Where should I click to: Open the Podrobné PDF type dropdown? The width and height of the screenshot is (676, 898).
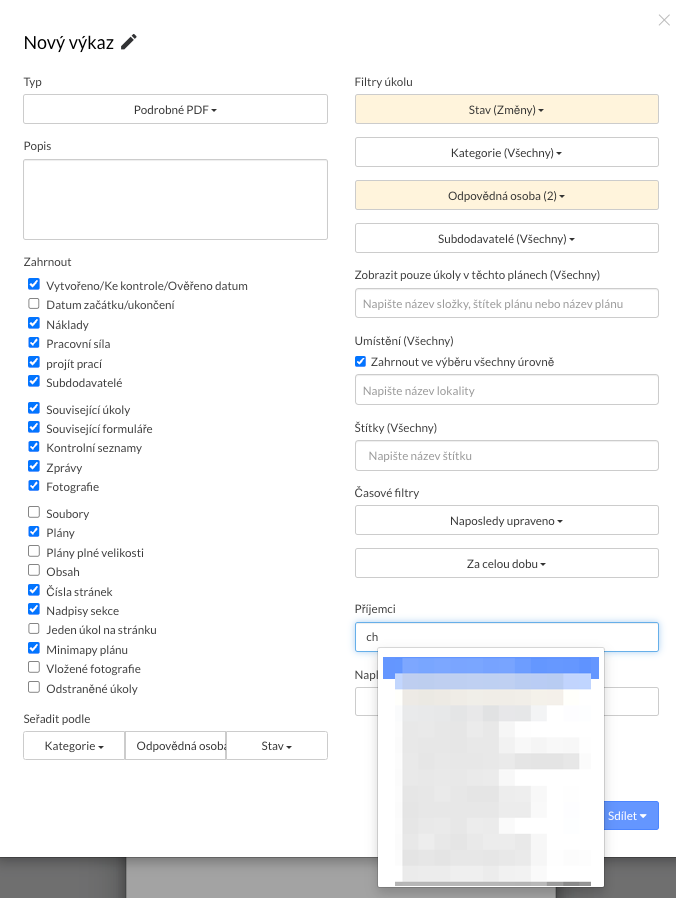pyautogui.click(x=175, y=109)
